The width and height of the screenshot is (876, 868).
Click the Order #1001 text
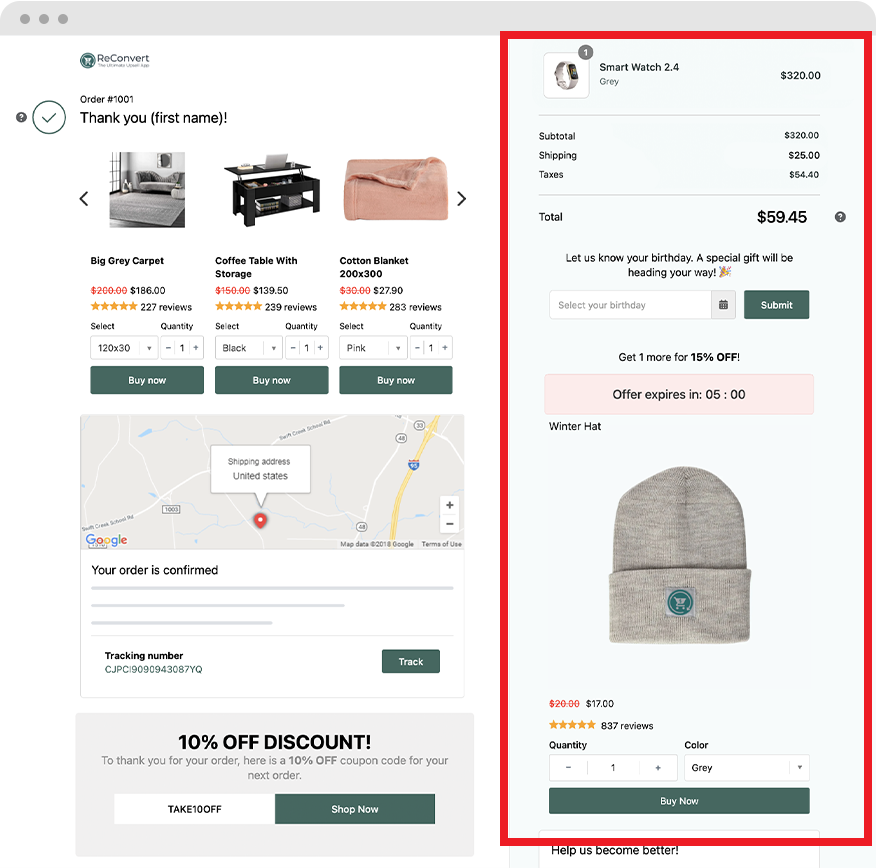tap(107, 99)
